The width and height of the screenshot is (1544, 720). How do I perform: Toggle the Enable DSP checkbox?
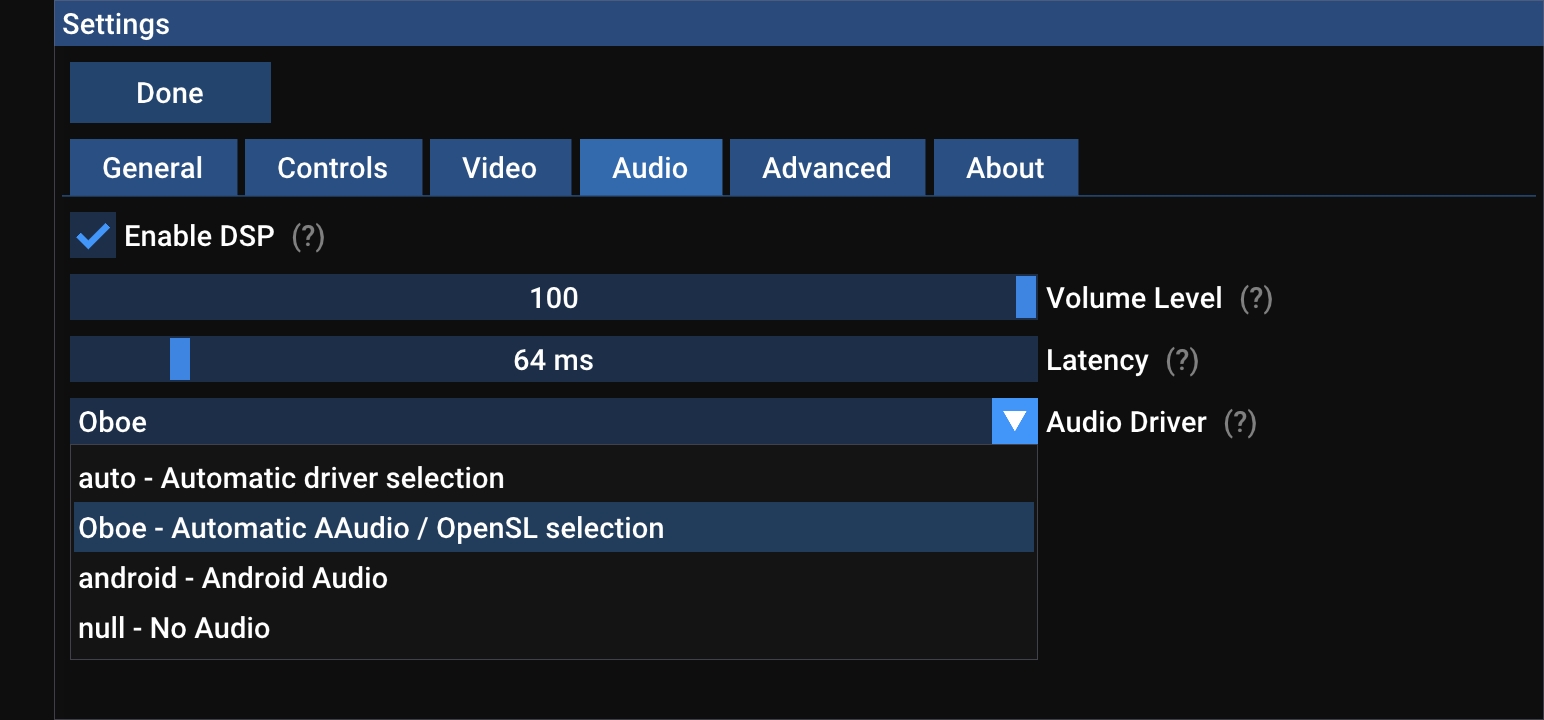[x=93, y=236]
